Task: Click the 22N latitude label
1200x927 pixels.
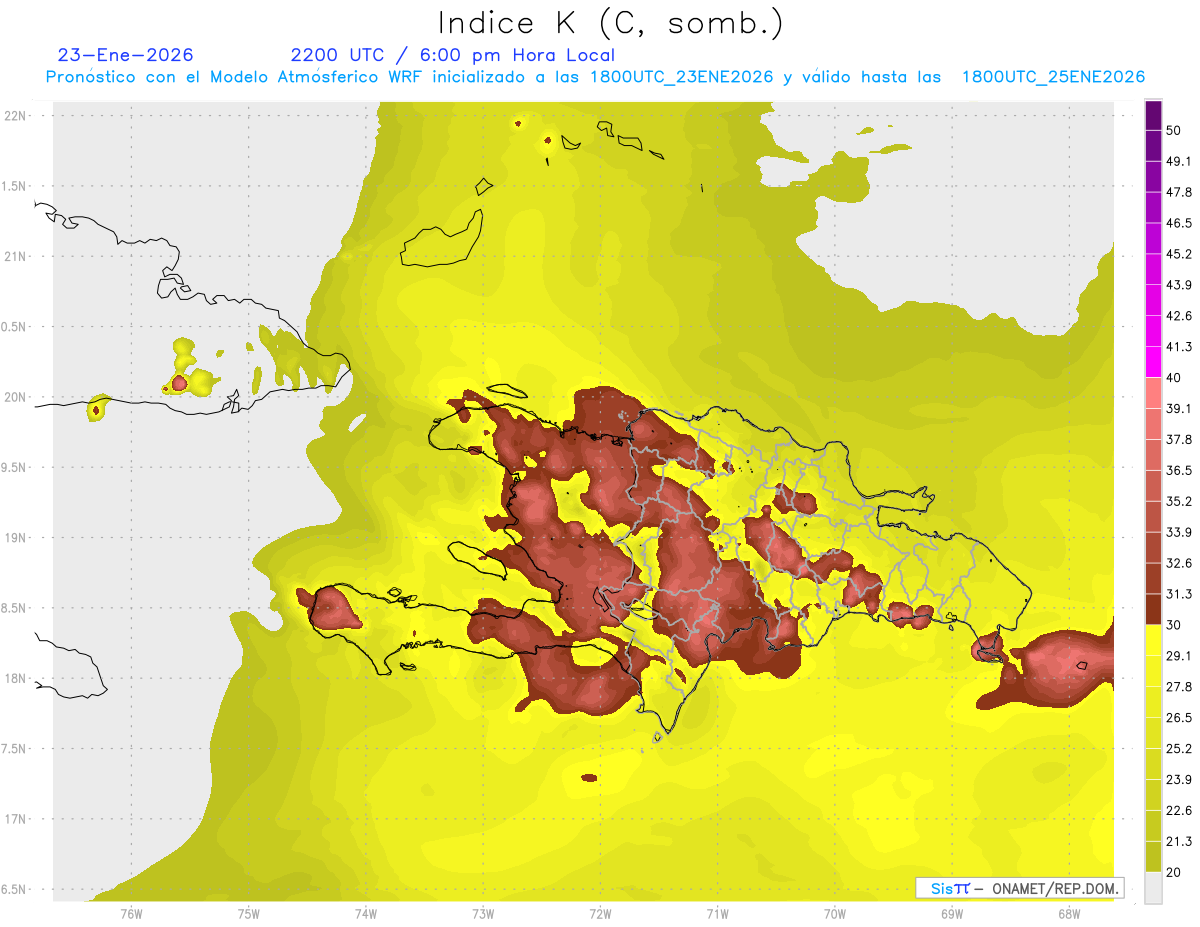Action: [15, 115]
